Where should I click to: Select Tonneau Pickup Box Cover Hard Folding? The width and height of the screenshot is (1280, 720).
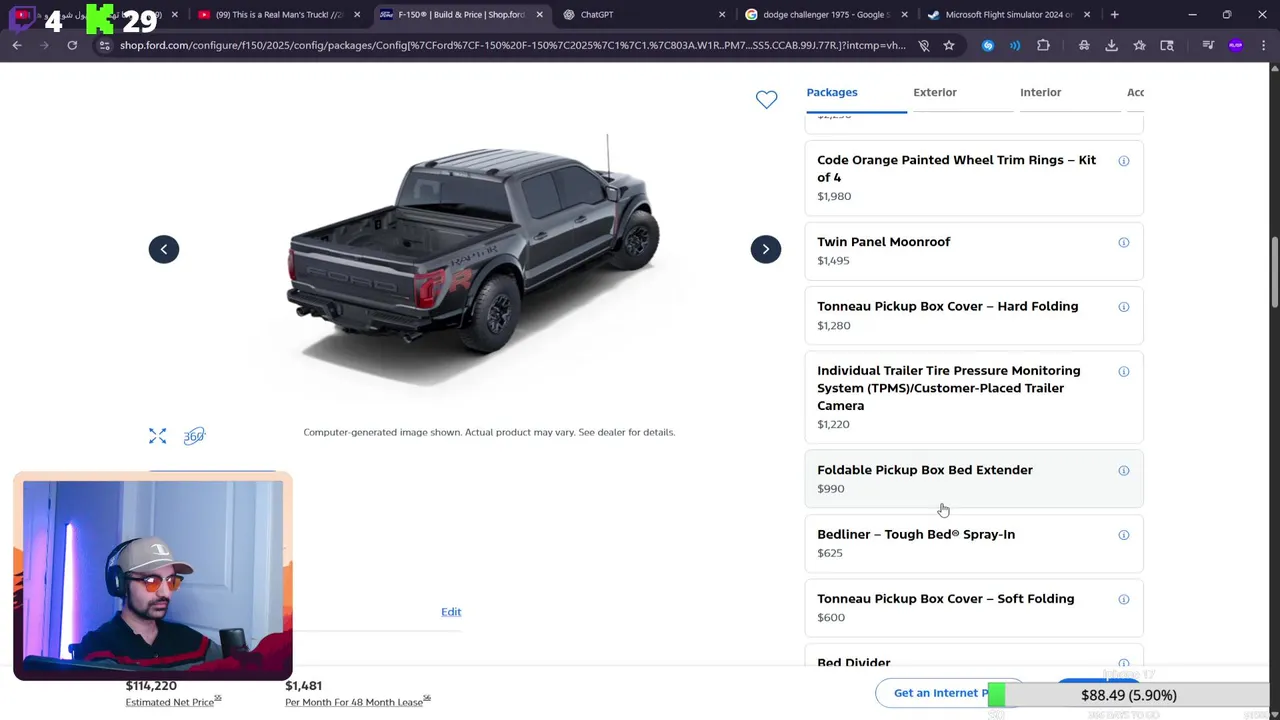(x=974, y=315)
